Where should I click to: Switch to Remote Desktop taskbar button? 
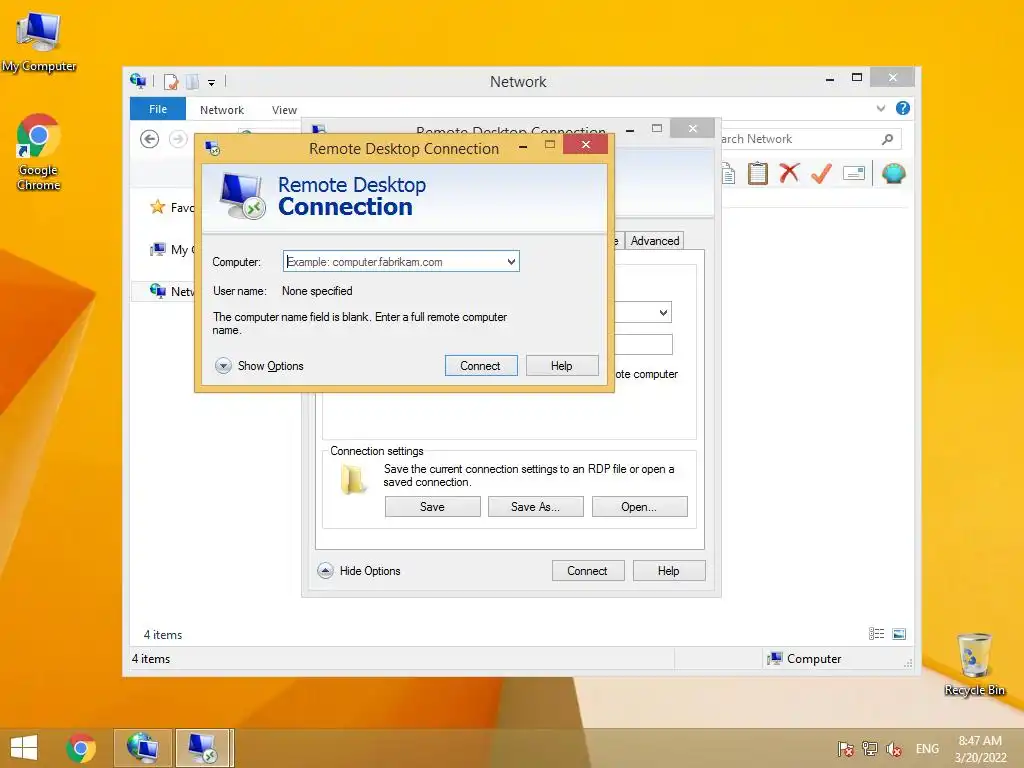point(202,748)
